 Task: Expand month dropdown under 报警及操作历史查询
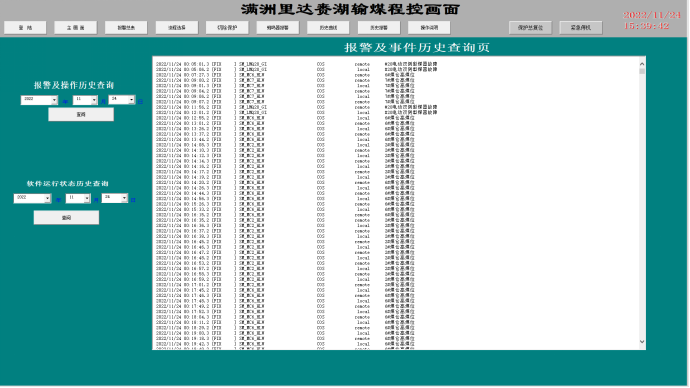94,100
